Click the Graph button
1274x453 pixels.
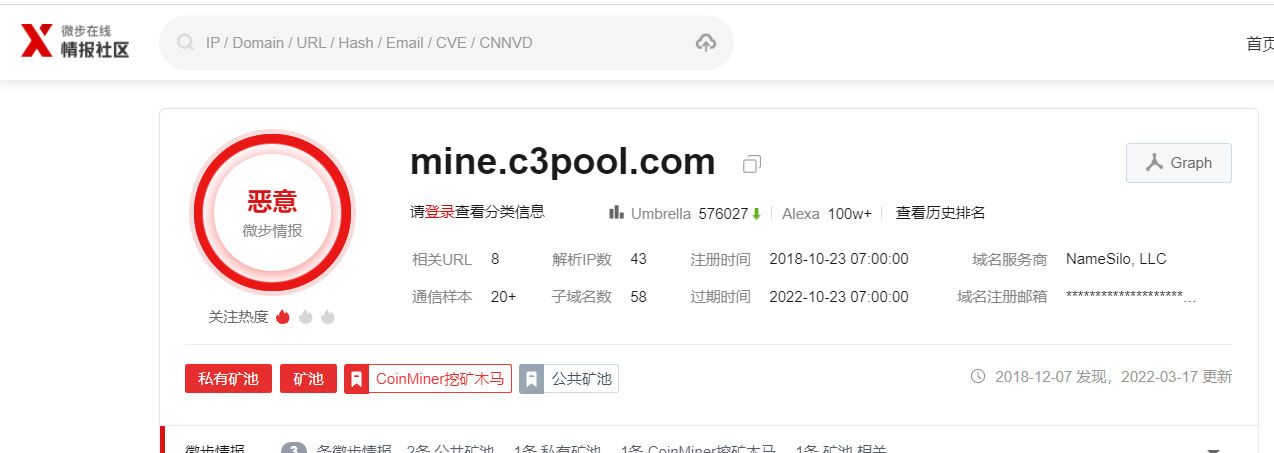coord(1178,163)
